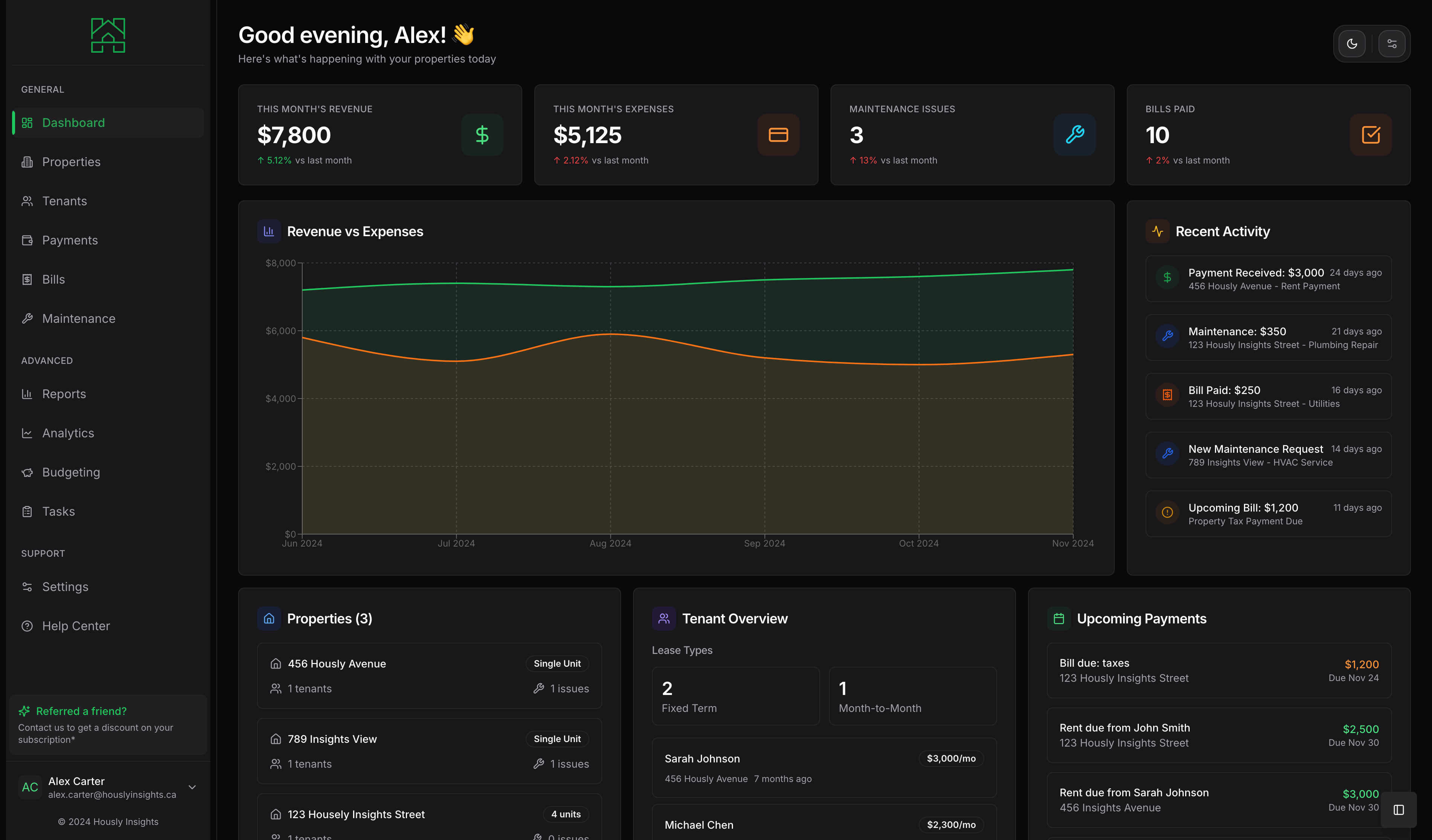This screenshot has width=1432, height=840.
Task: Toggle the sidebar panel button at bottom right
Action: point(1398,809)
